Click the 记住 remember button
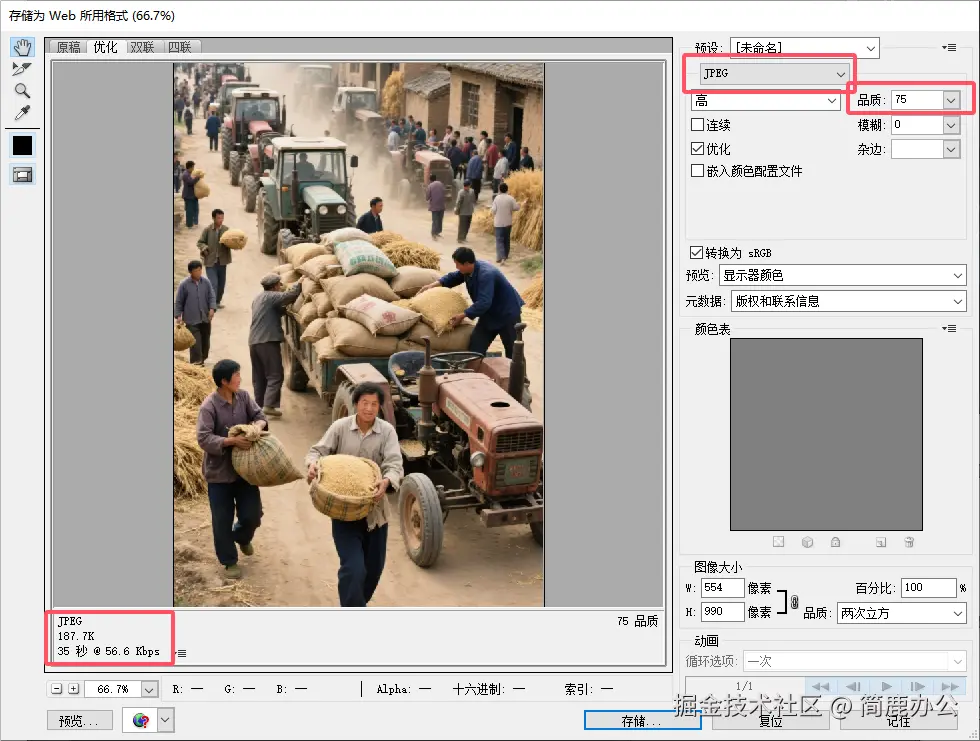980x741 pixels. coord(899,721)
